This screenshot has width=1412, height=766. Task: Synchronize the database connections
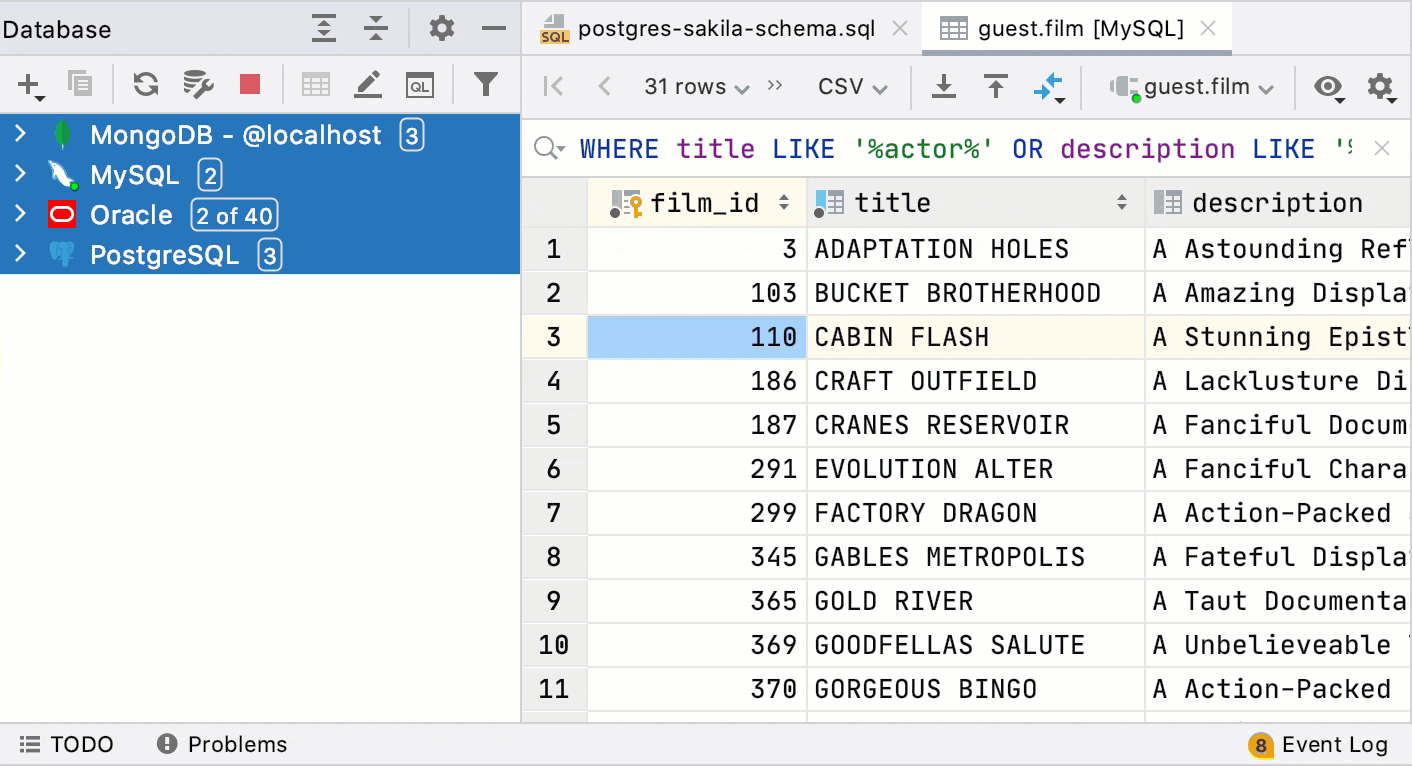click(145, 84)
